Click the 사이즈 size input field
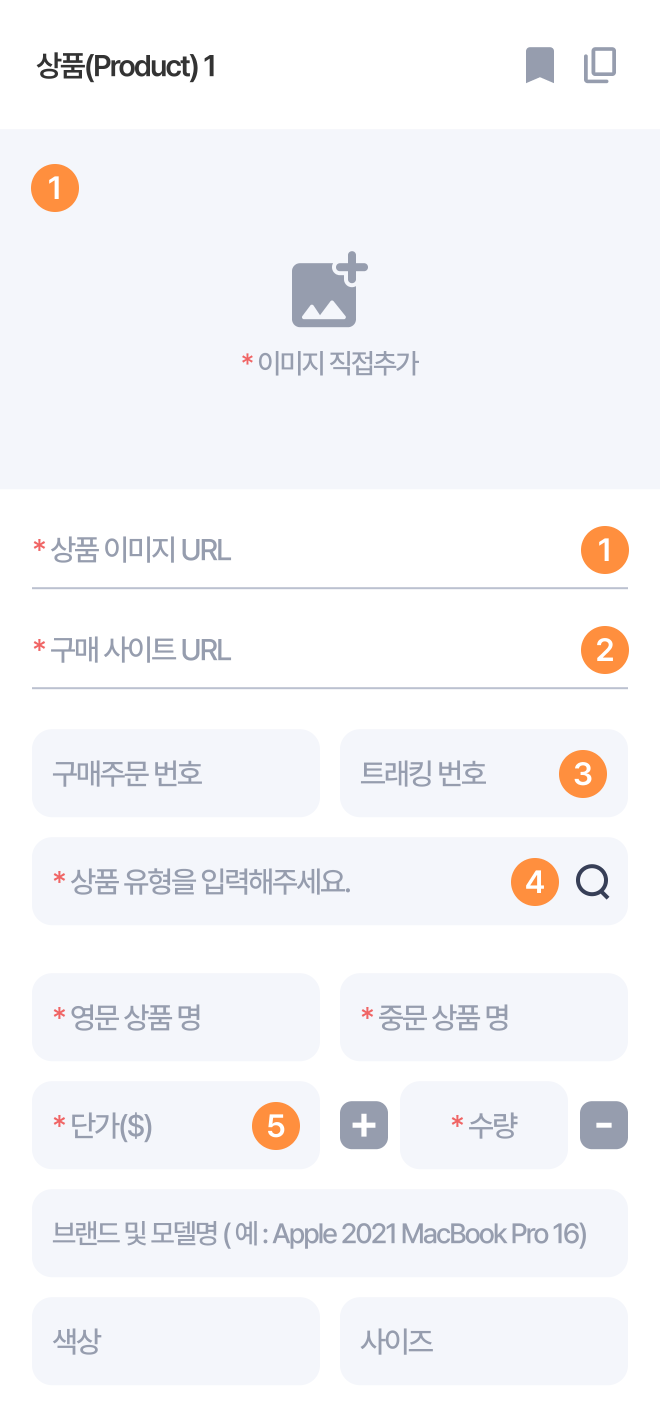This screenshot has width=660, height=1425. pos(484,1341)
